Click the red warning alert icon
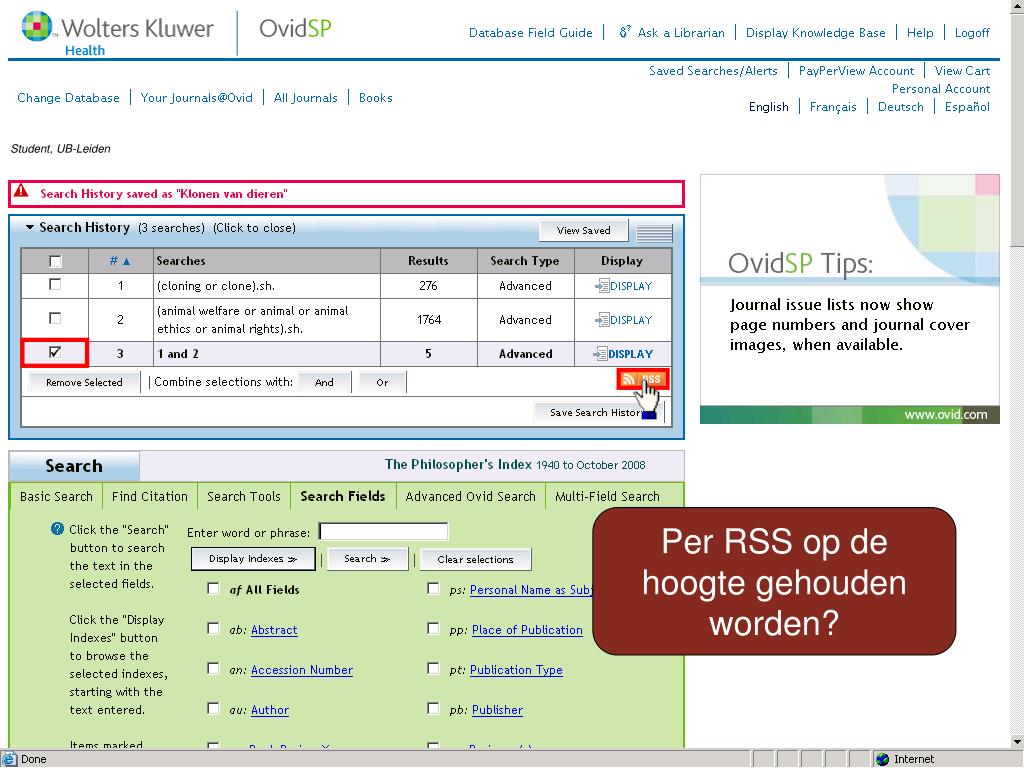This screenshot has width=1024, height=768. (21, 191)
